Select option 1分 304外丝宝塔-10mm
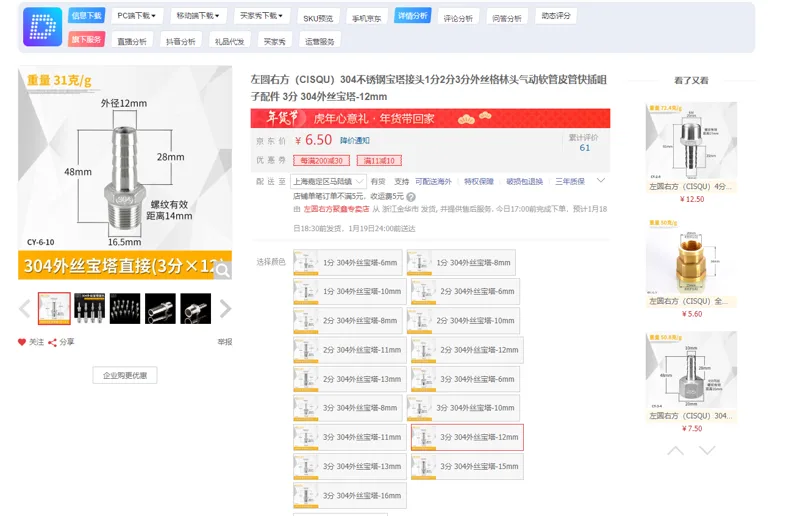Screen dimensions: 800x516 tap(349, 291)
